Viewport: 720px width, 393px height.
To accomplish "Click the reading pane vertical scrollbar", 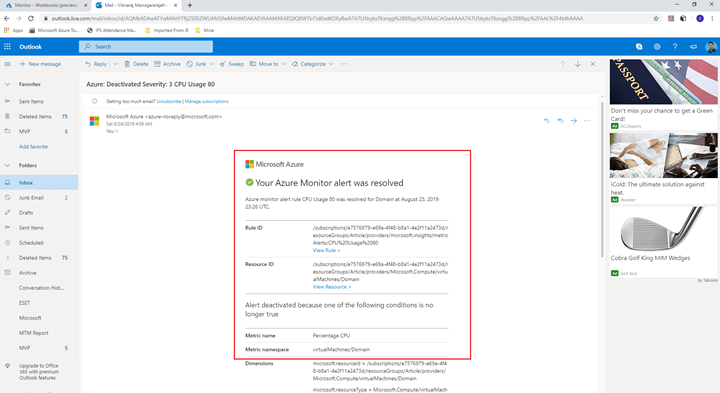I will [602, 179].
